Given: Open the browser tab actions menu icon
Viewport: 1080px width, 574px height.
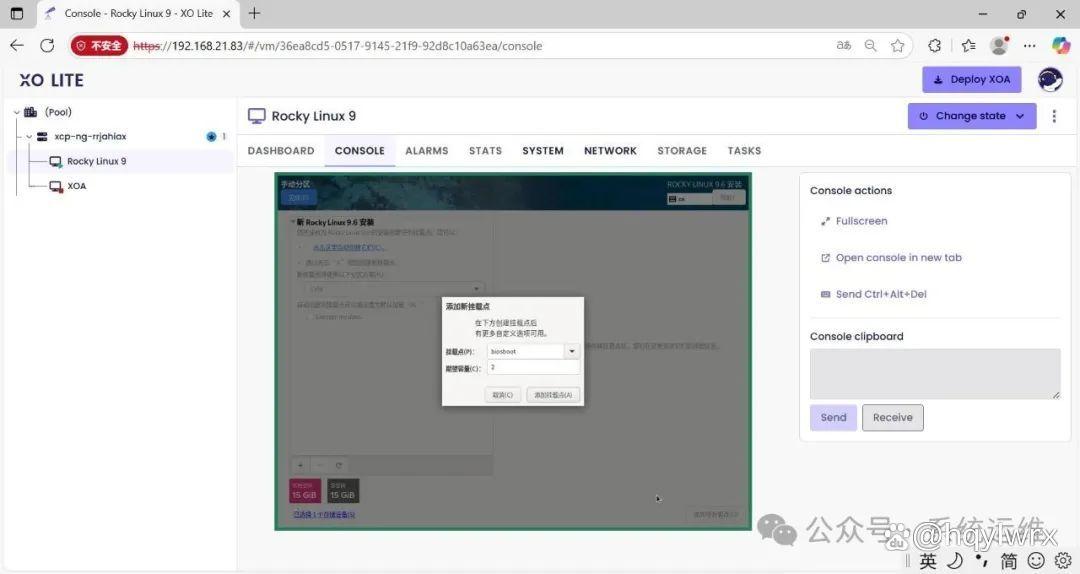Looking at the screenshot, I should point(17,13).
